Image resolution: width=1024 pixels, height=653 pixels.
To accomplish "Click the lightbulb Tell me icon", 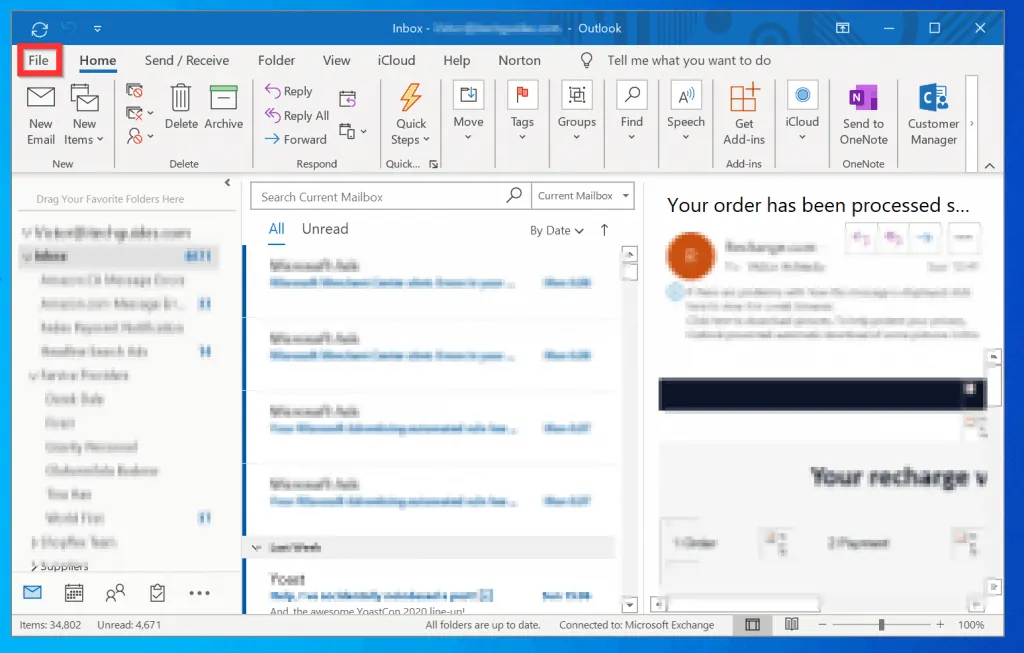I will 586,60.
